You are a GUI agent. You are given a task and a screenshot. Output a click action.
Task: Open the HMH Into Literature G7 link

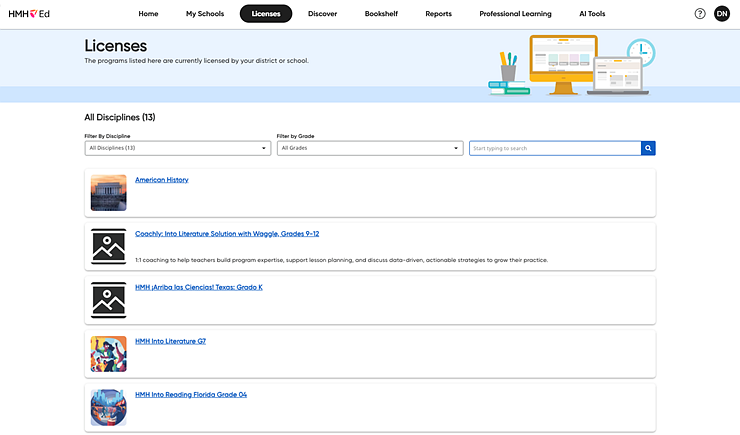[170, 341]
